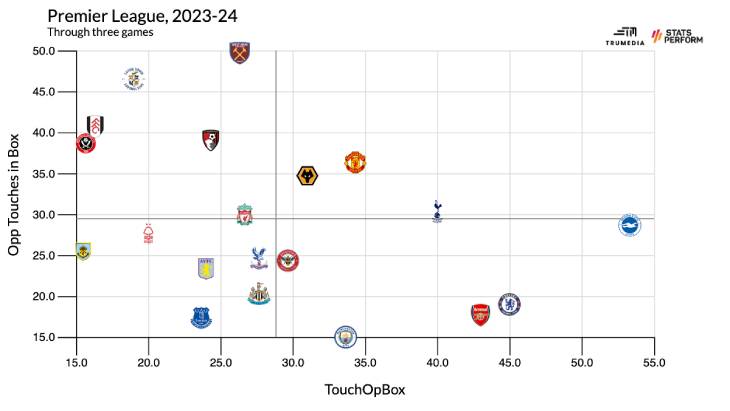Click the Aston Villa crest
Viewport: 730px width, 411px height.
206,268
